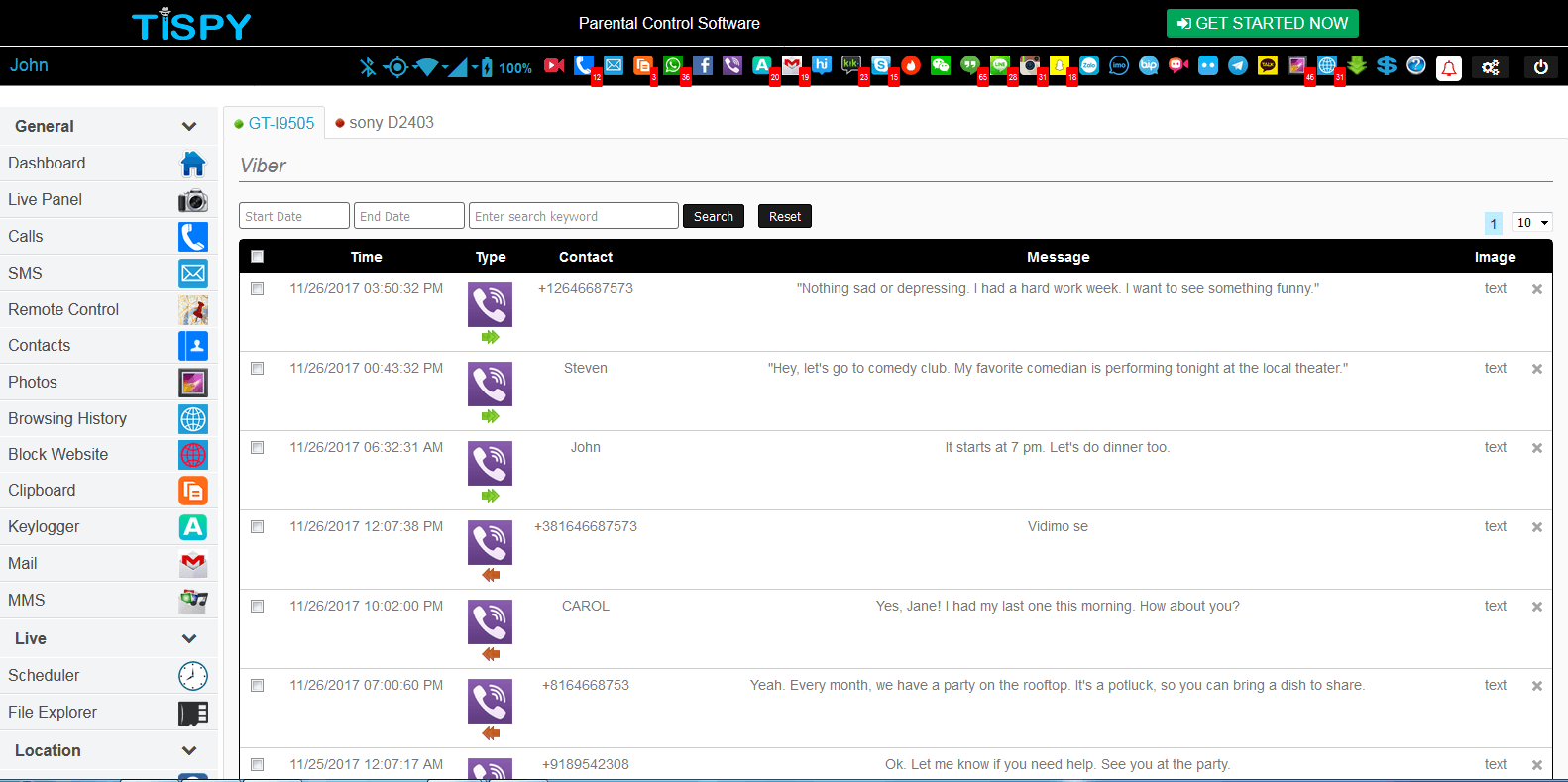1568x782 pixels.
Task: Focus the End Date field
Action: pos(409,216)
